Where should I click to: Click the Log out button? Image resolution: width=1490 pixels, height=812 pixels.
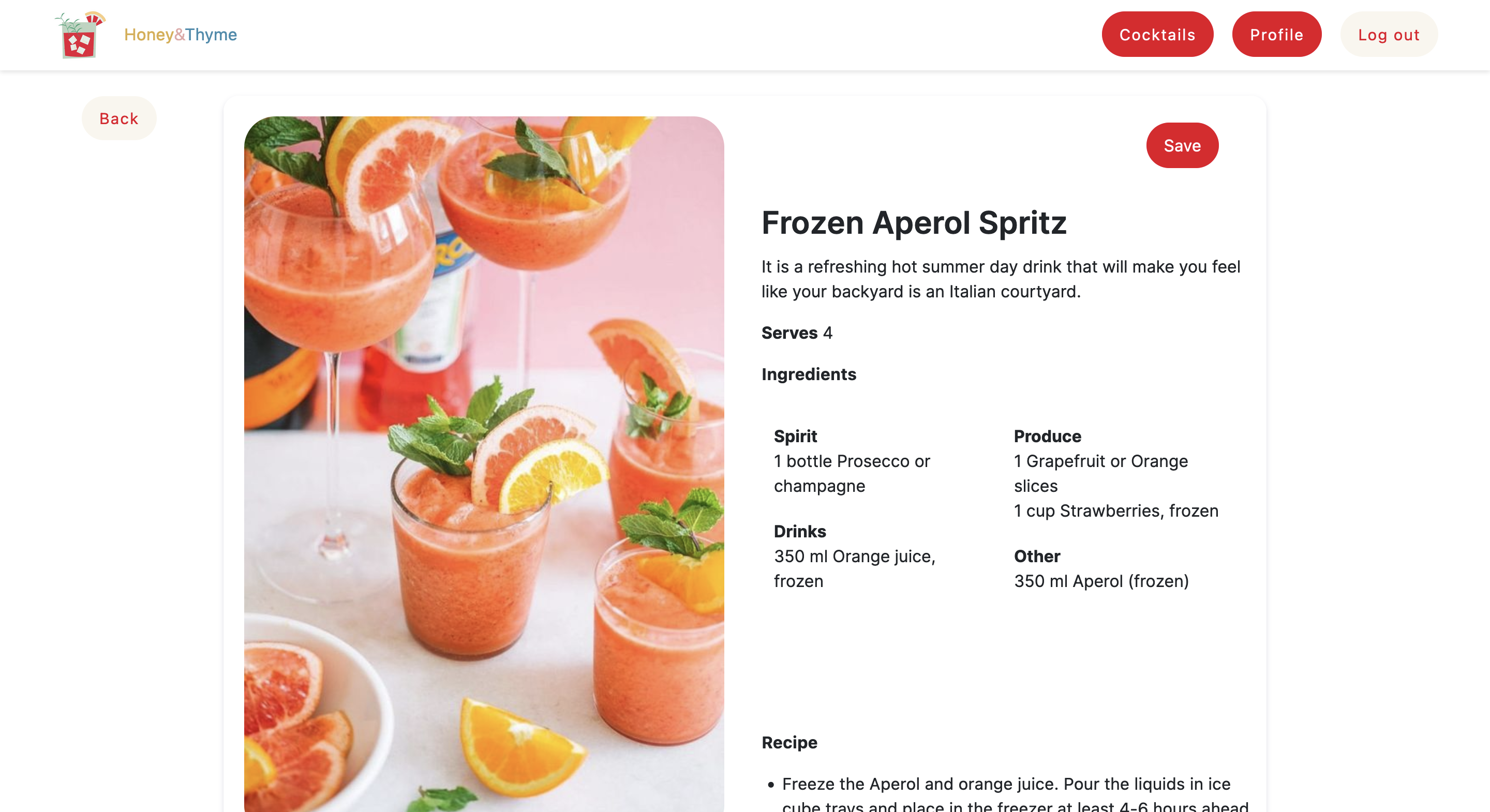[1389, 35]
